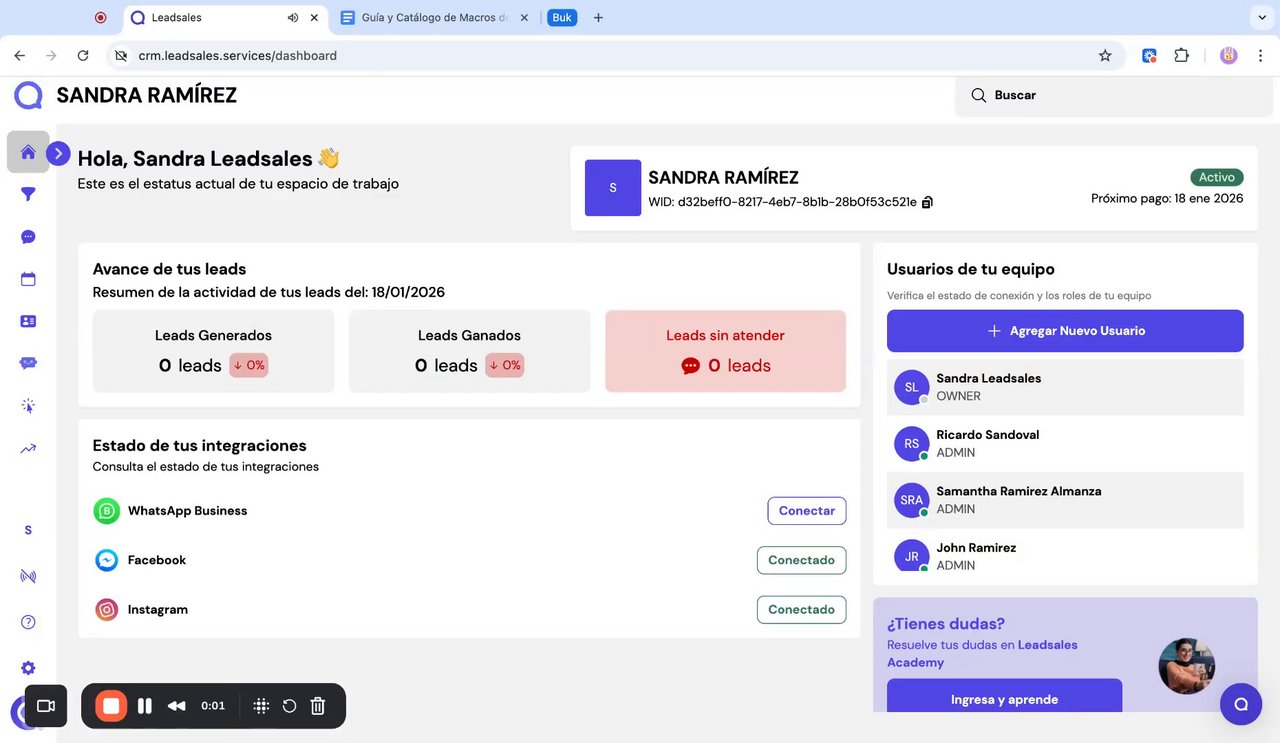Go forward in browser history
The image size is (1280, 743).
pyautogui.click(x=51, y=56)
